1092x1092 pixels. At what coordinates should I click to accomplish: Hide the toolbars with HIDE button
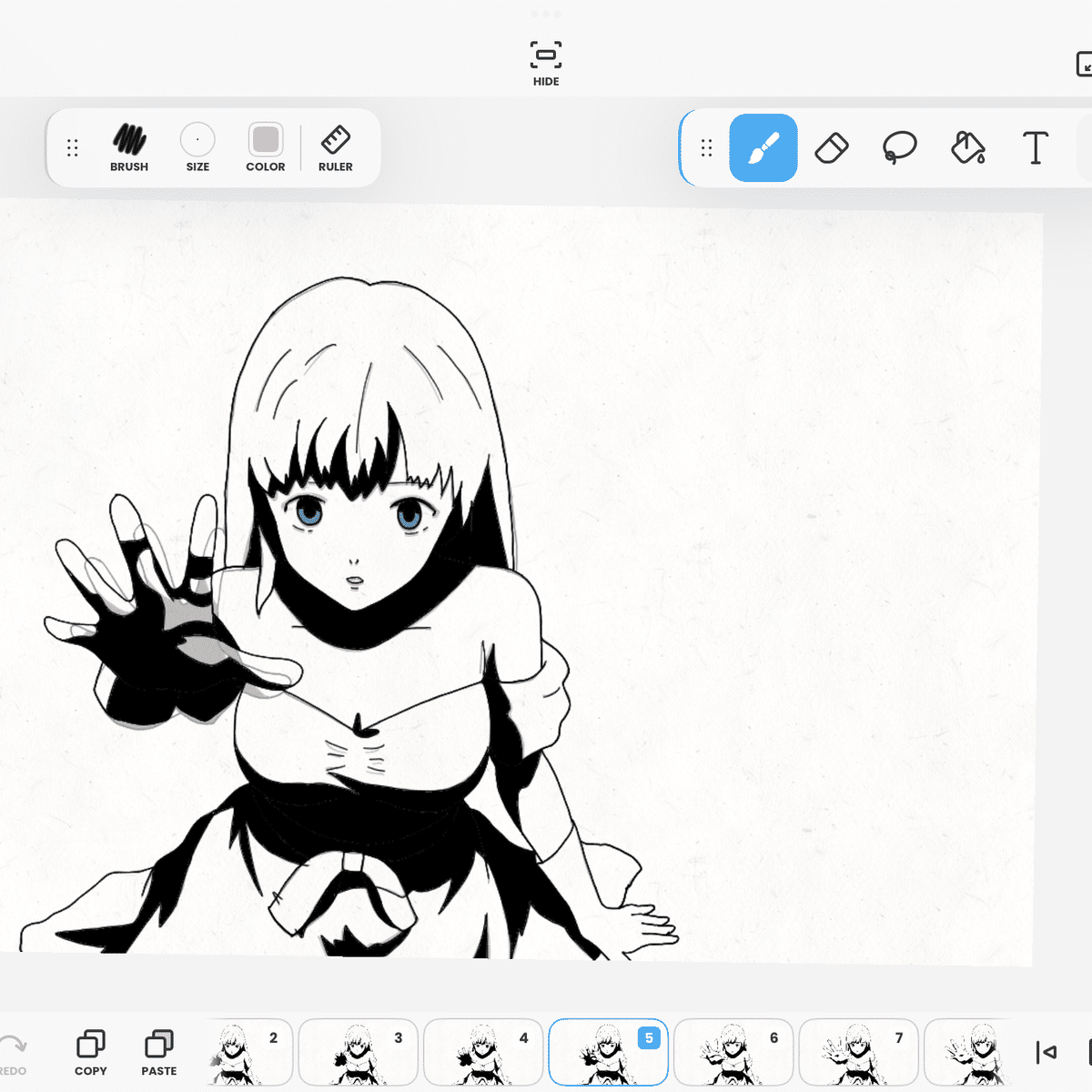pyautogui.click(x=546, y=63)
